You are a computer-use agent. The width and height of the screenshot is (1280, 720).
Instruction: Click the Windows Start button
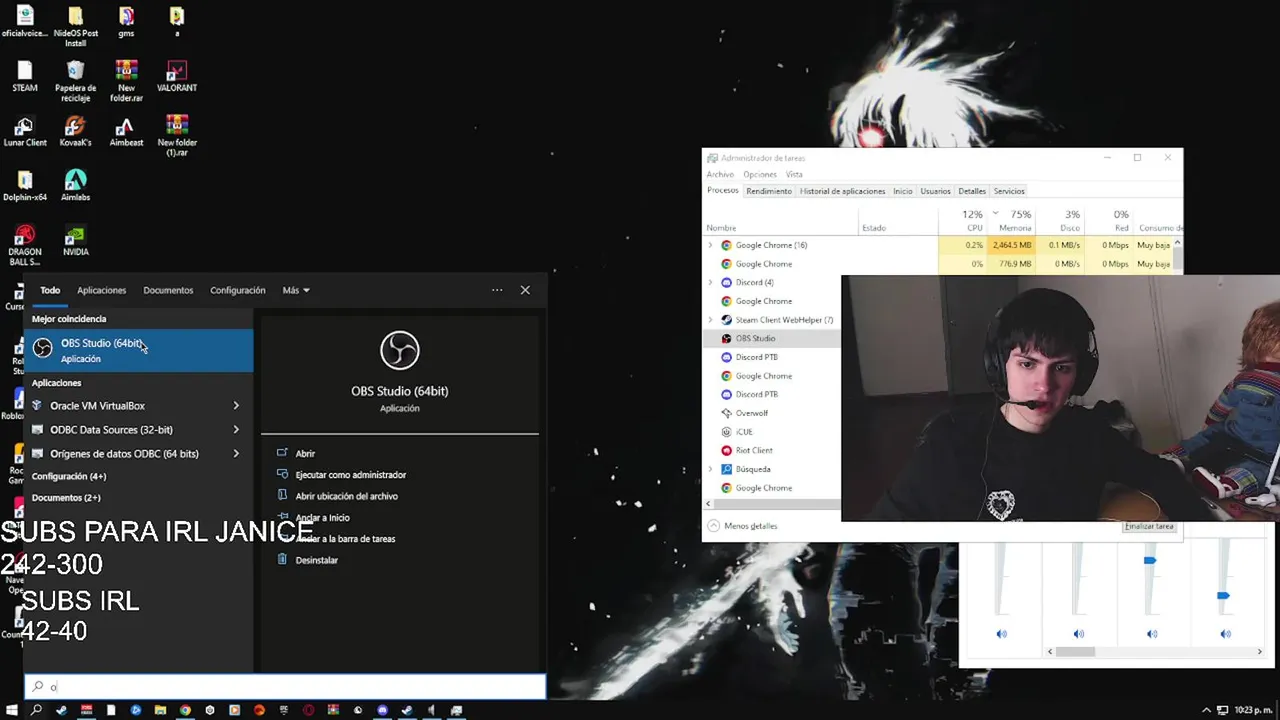coord(11,710)
